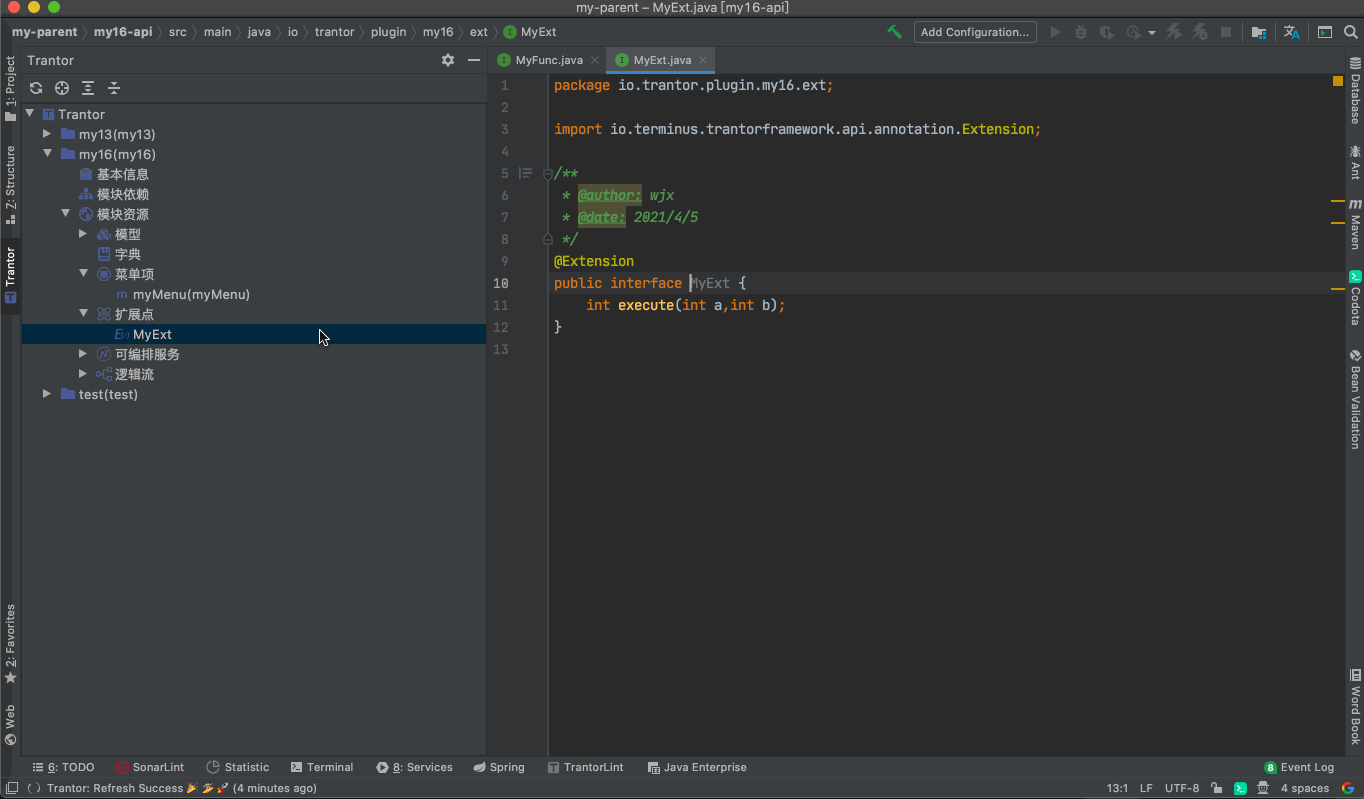This screenshot has height=799, width=1364.
Task: Toggle file read-only lock in status bar
Action: pyautogui.click(x=1215, y=788)
